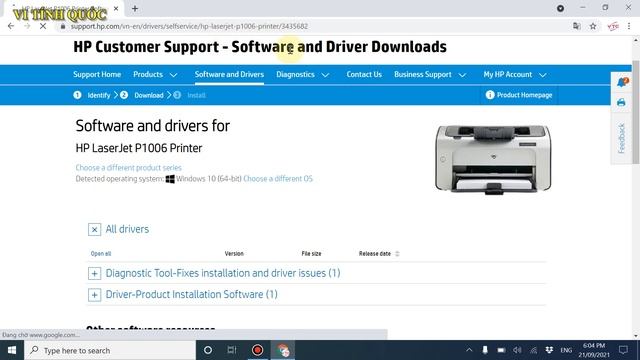640x360 pixels.
Task: Open the volume control in the tray
Action: [517, 350]
